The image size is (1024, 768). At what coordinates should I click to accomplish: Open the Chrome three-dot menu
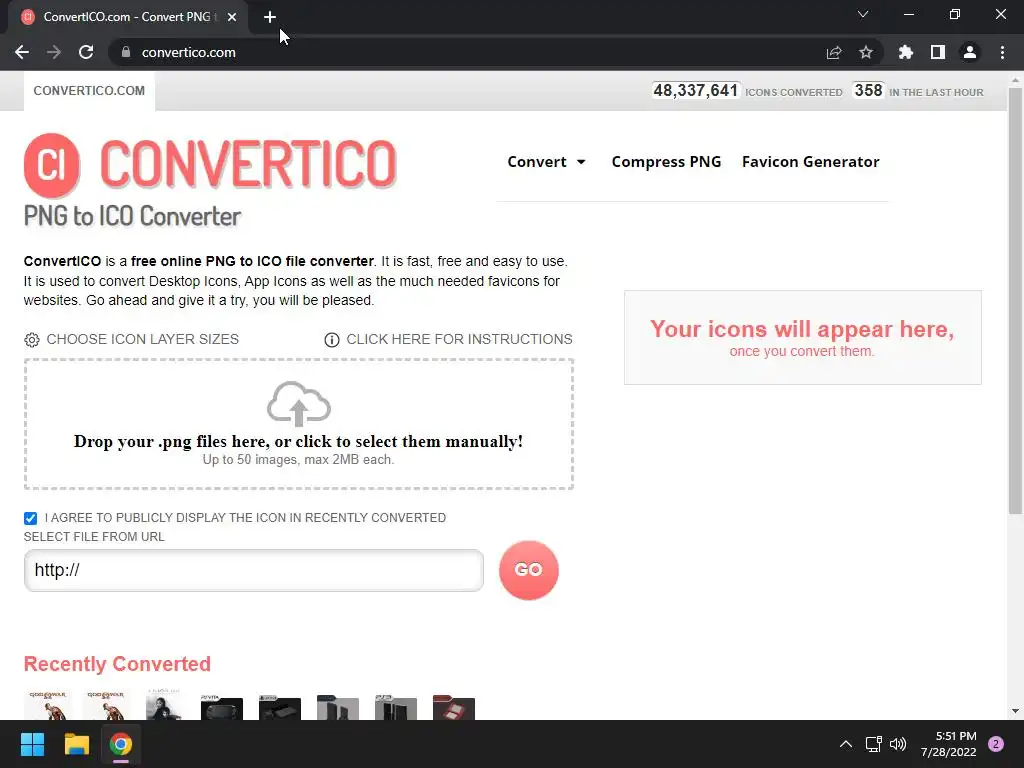point(1002,52)
